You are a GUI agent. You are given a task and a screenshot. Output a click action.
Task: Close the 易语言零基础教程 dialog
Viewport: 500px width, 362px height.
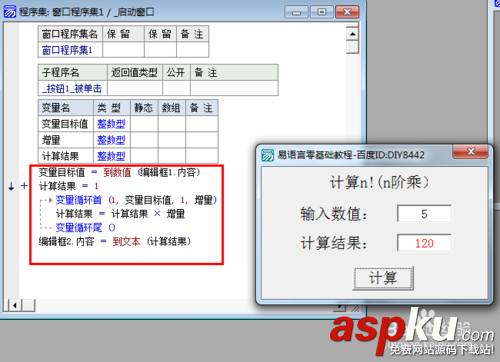[471, 152]
